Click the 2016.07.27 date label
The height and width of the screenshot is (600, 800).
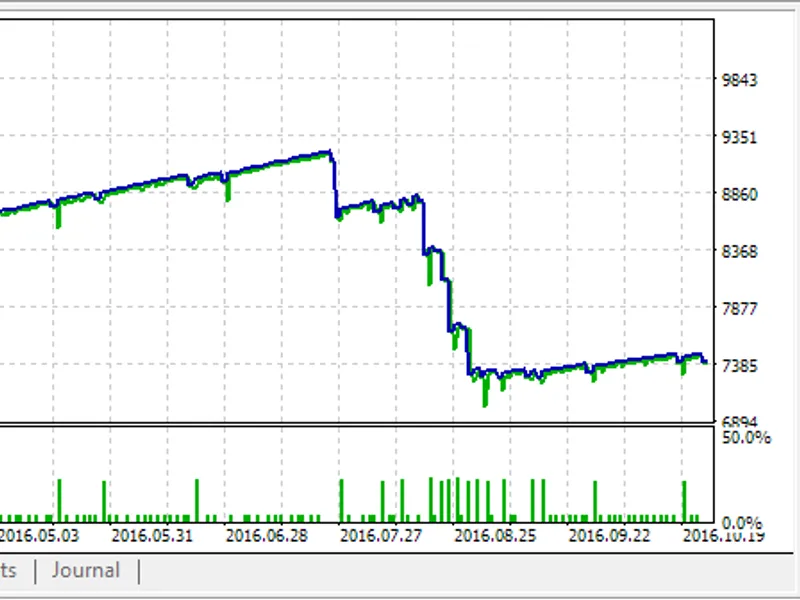point(381,536)
